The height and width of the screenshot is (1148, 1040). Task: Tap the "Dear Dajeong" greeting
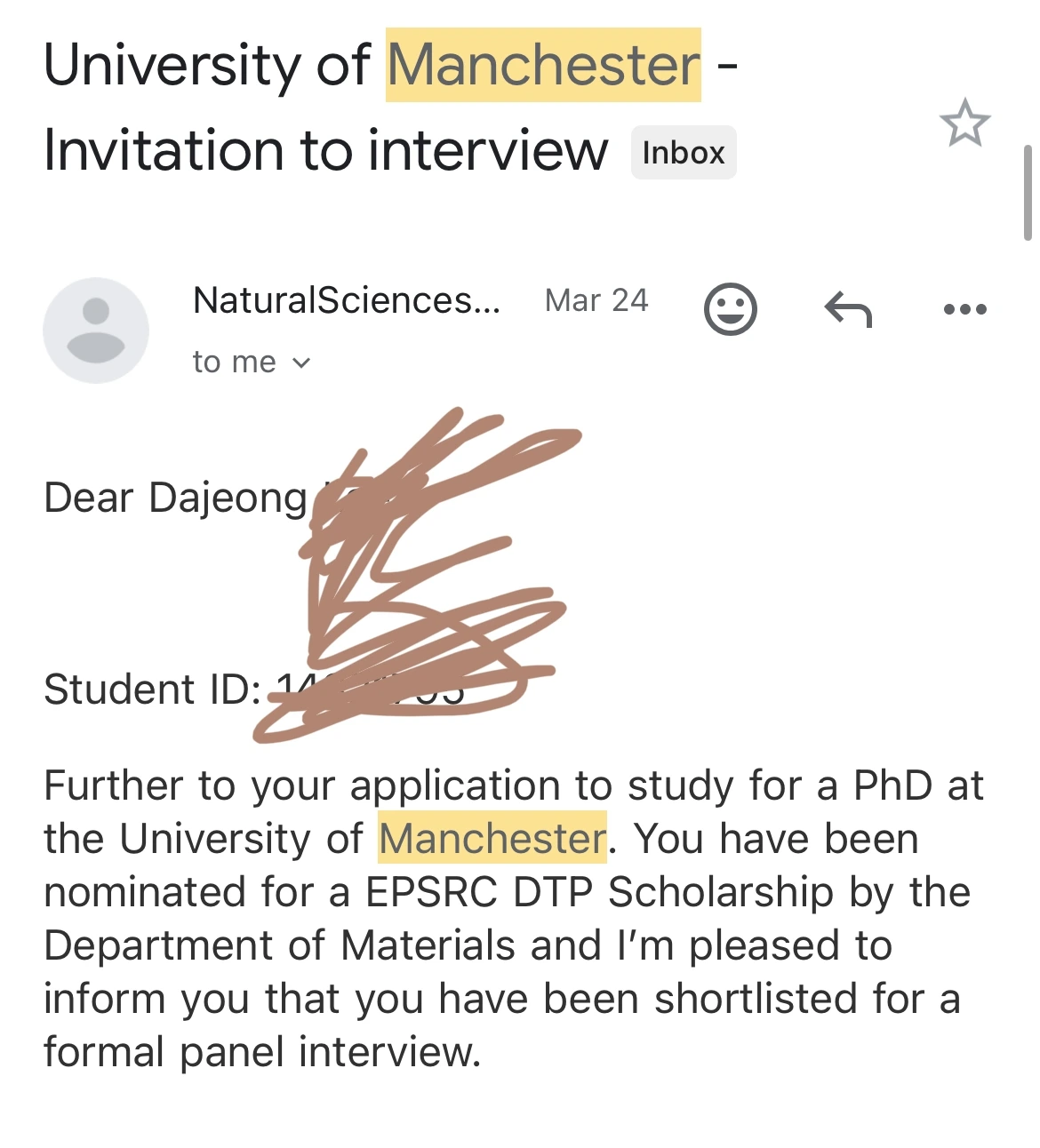175,498
